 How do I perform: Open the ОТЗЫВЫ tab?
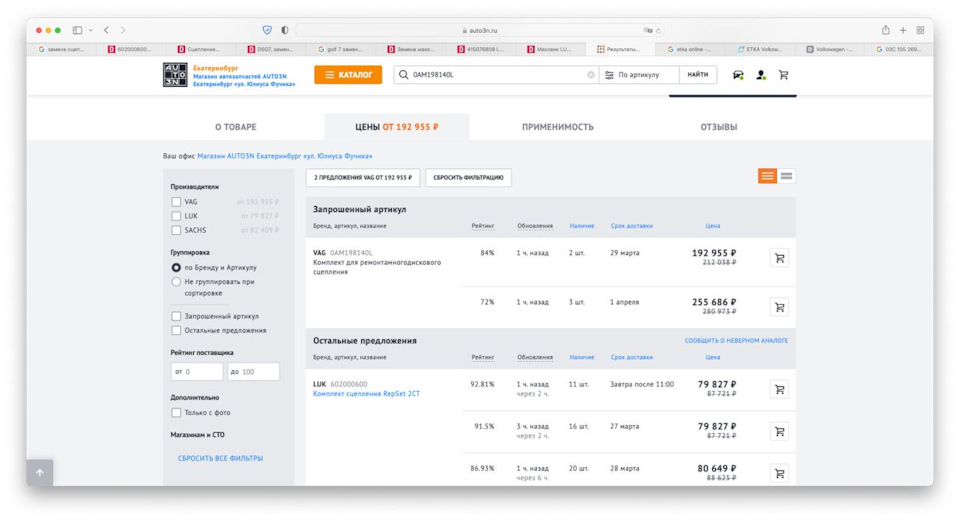pyautogui.click(x=718, y=127)
